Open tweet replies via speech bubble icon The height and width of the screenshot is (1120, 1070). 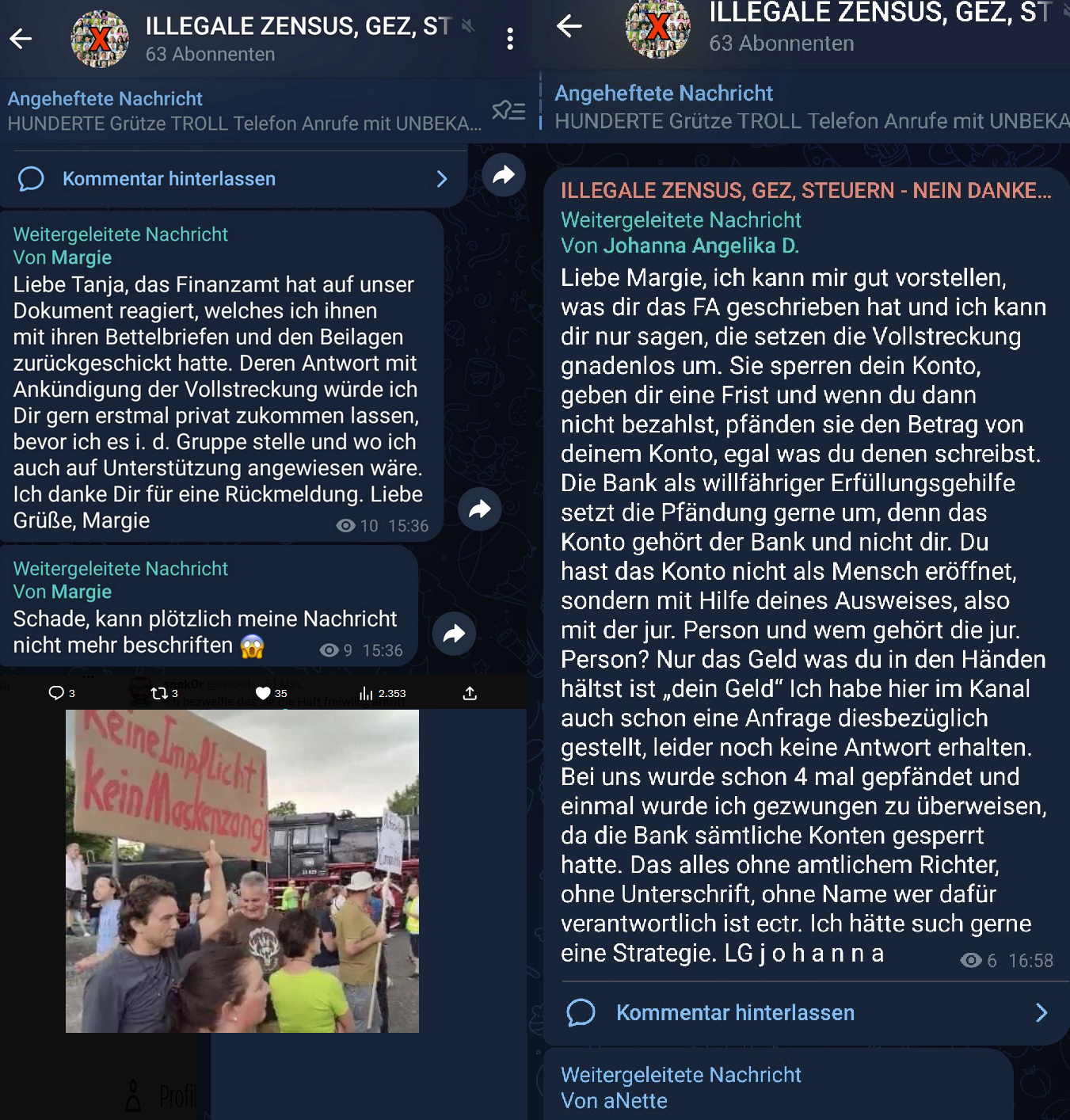tap(56, 693)
